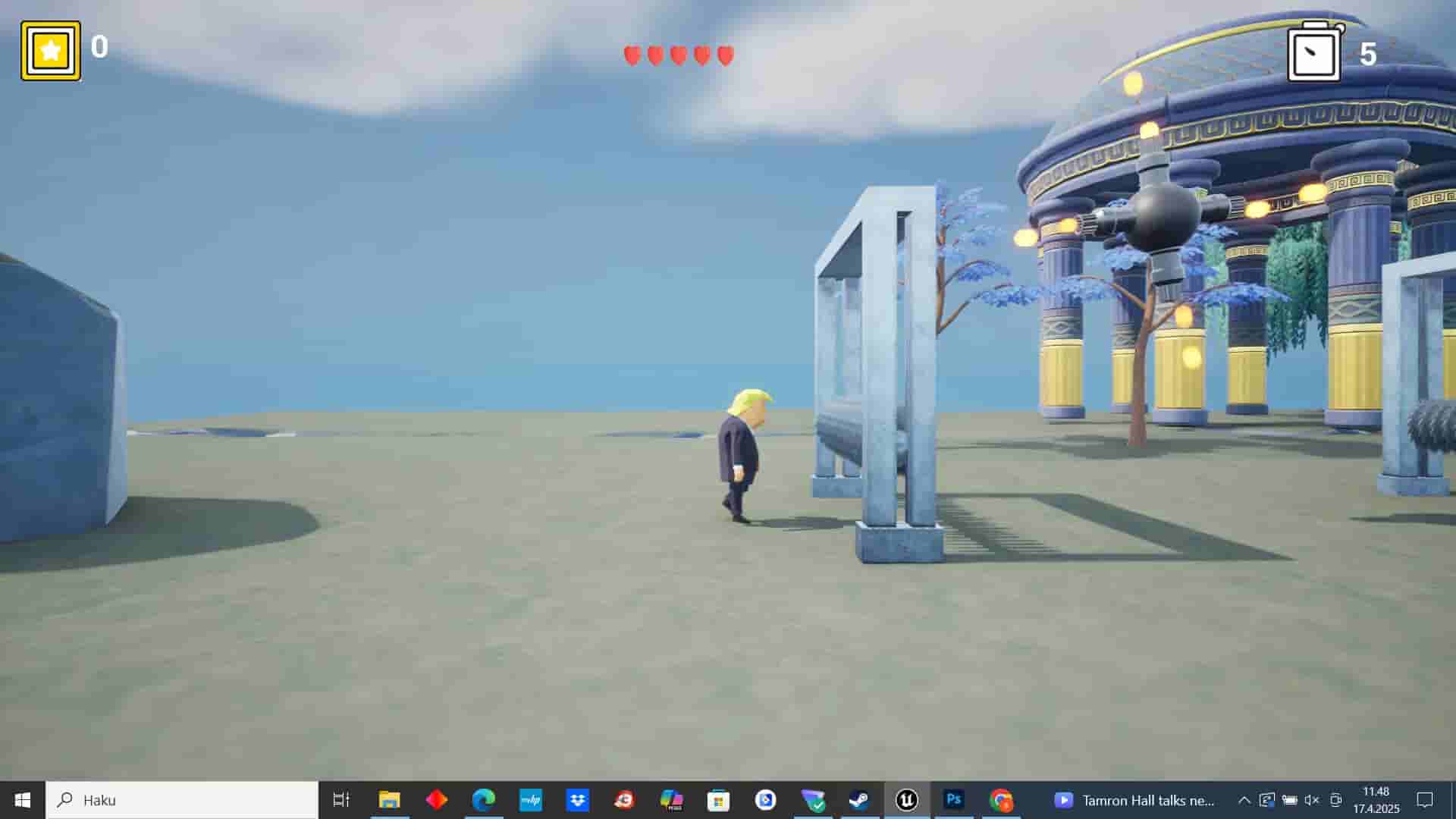Viewport: 1456px width, 819px height.
Task: Open Task View on the taskbar
Action: (341, 799)
